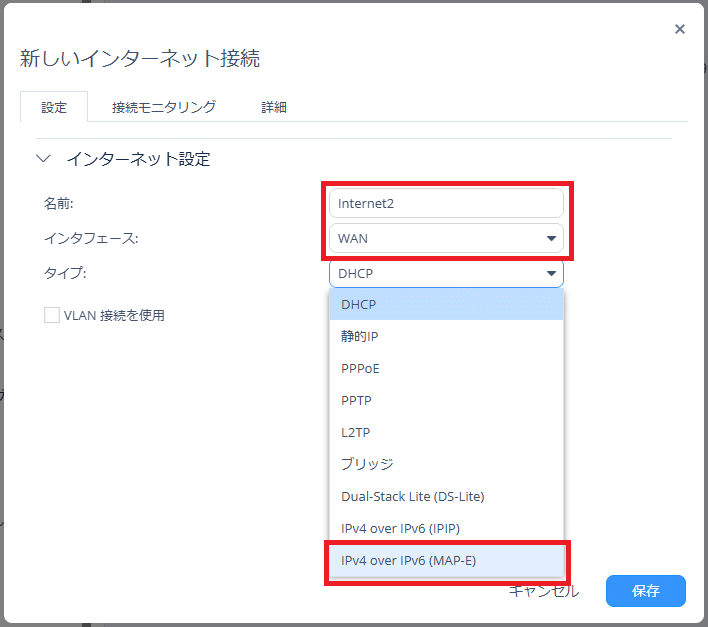
Task: Close the new internet connection dialog
Action: pyautogui.click(x=680, y=29)
